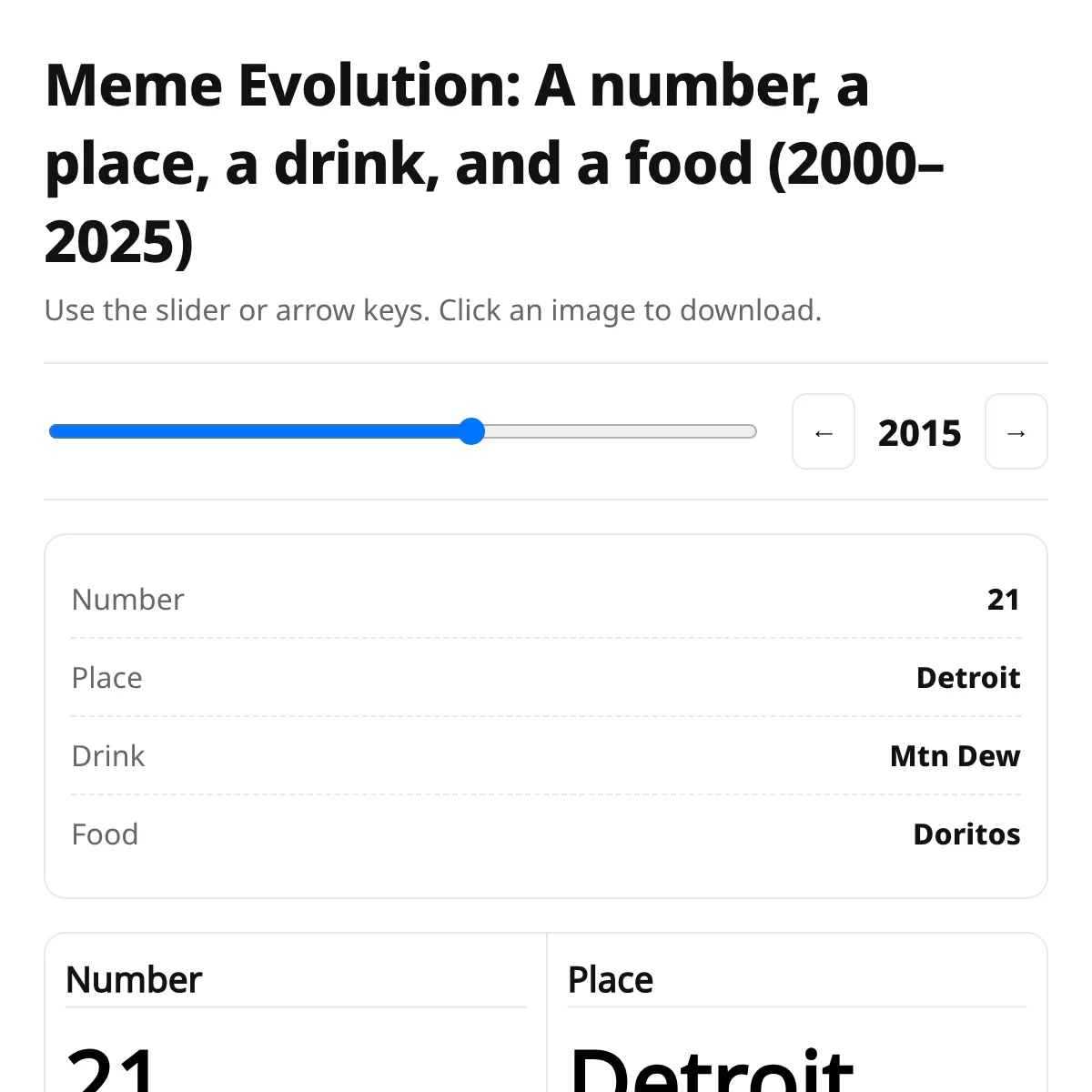Click the 2015 year label
The height and width of the screenshot is (1092, 1092).
click(x=919, y=433)
